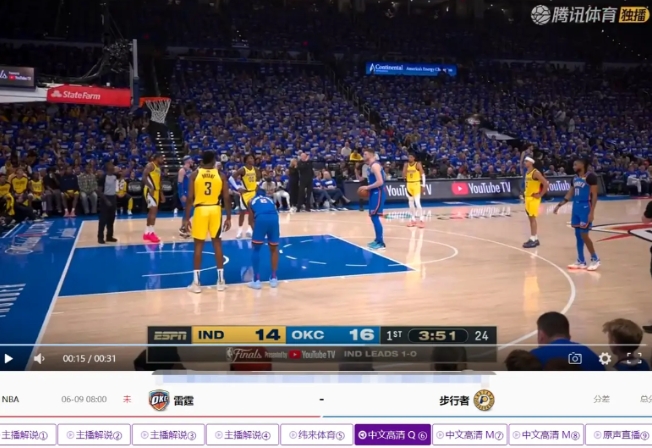Click the Thunder (OKC) team logo
Screen dimensions: 652x448
tap(159, 400)
